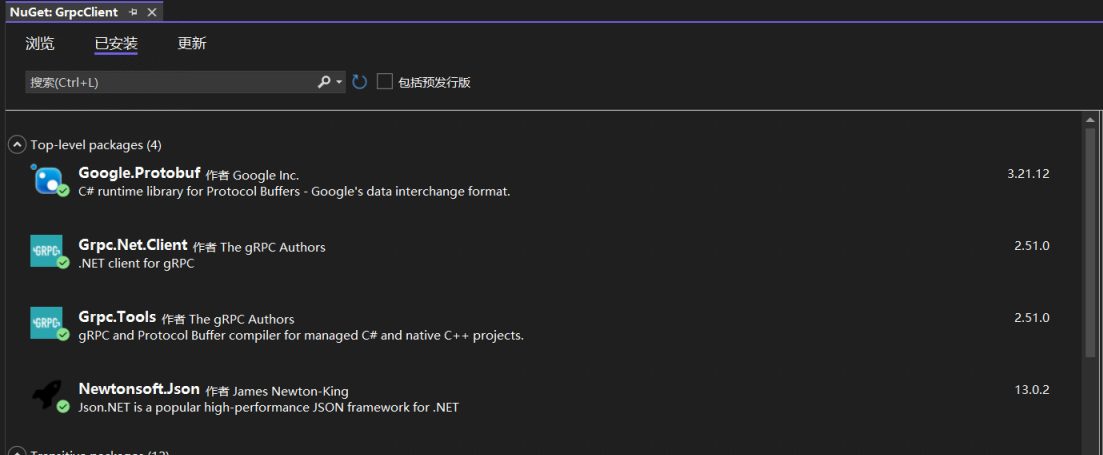Select the Grpc.Net.Client package name
The width and height of the screenshot is (1103, 455).
pyautogui.click(x=133, y=245)
